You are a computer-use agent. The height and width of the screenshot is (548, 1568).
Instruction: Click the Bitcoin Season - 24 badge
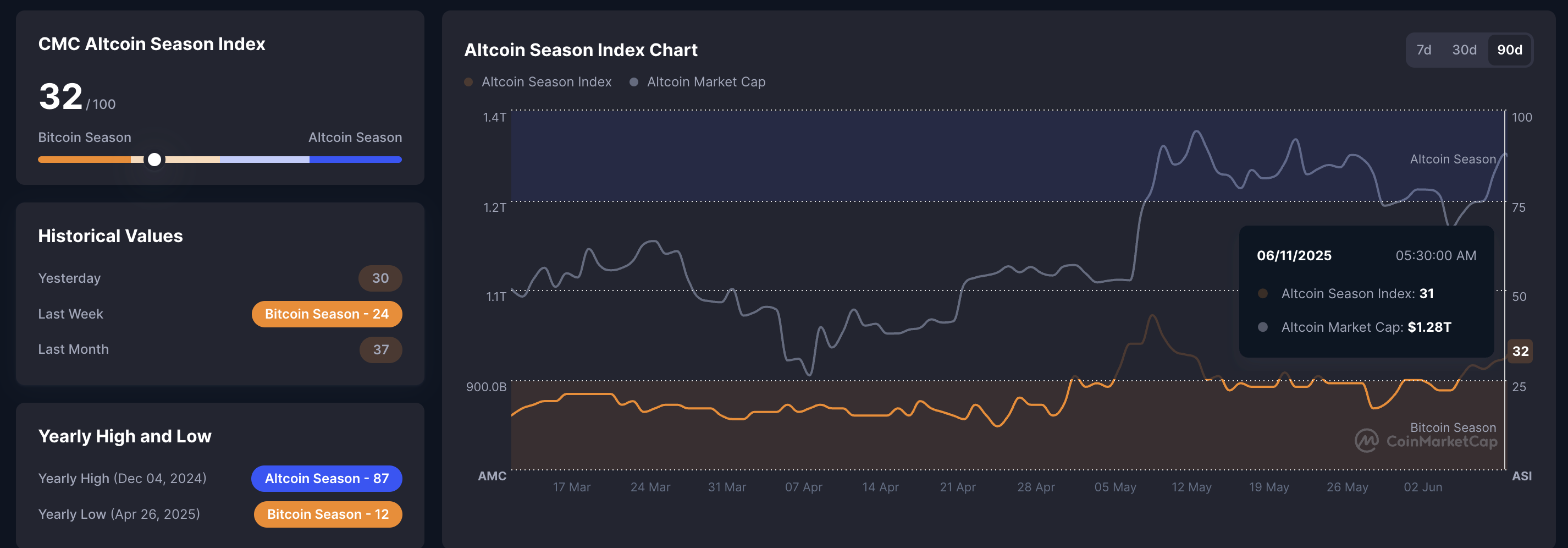click(327, 314)
